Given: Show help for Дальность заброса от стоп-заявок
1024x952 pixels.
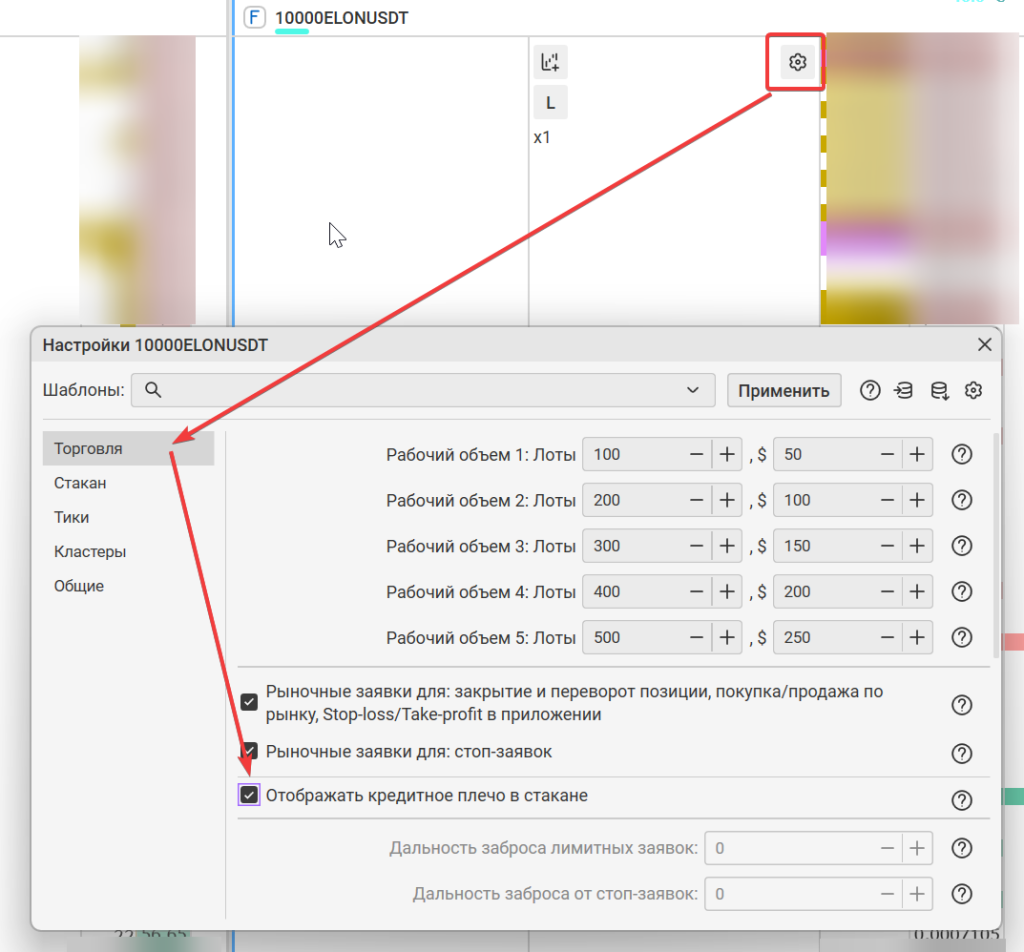Looking at the screenshot, I should coord(962,894).
